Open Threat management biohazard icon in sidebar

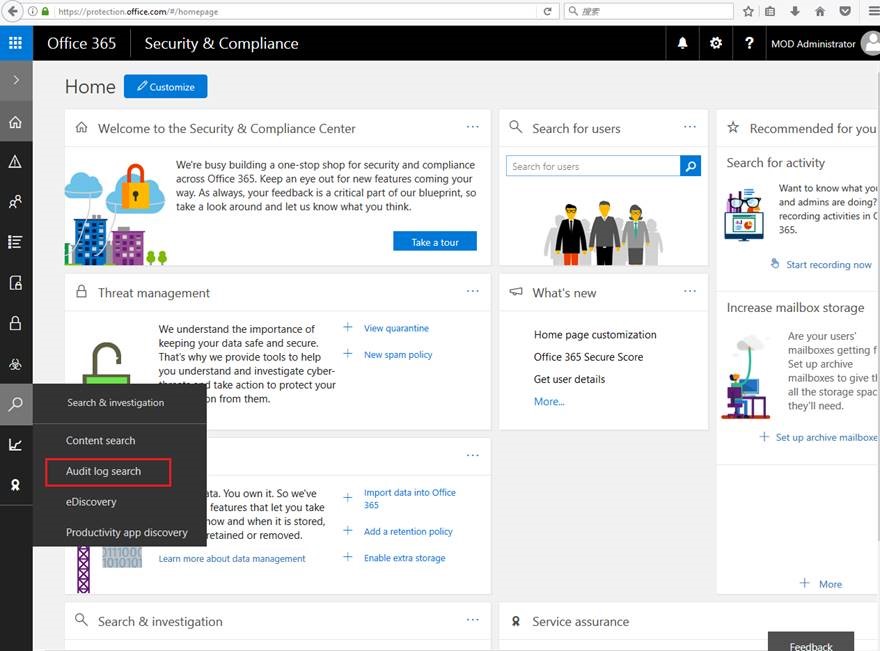[x=16, y=364]
